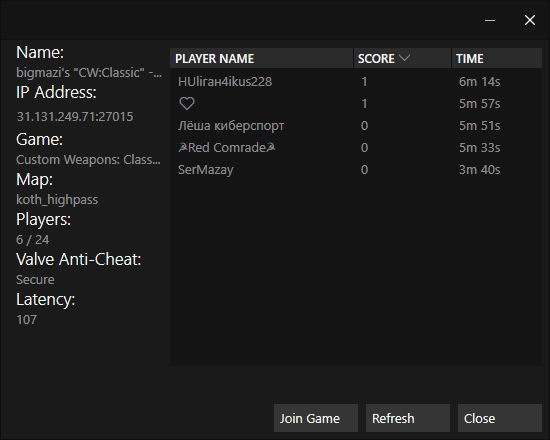Viewport: 550px width, 440px height.
Task: Select player SerMazay in list
Action: pos(356,170)
